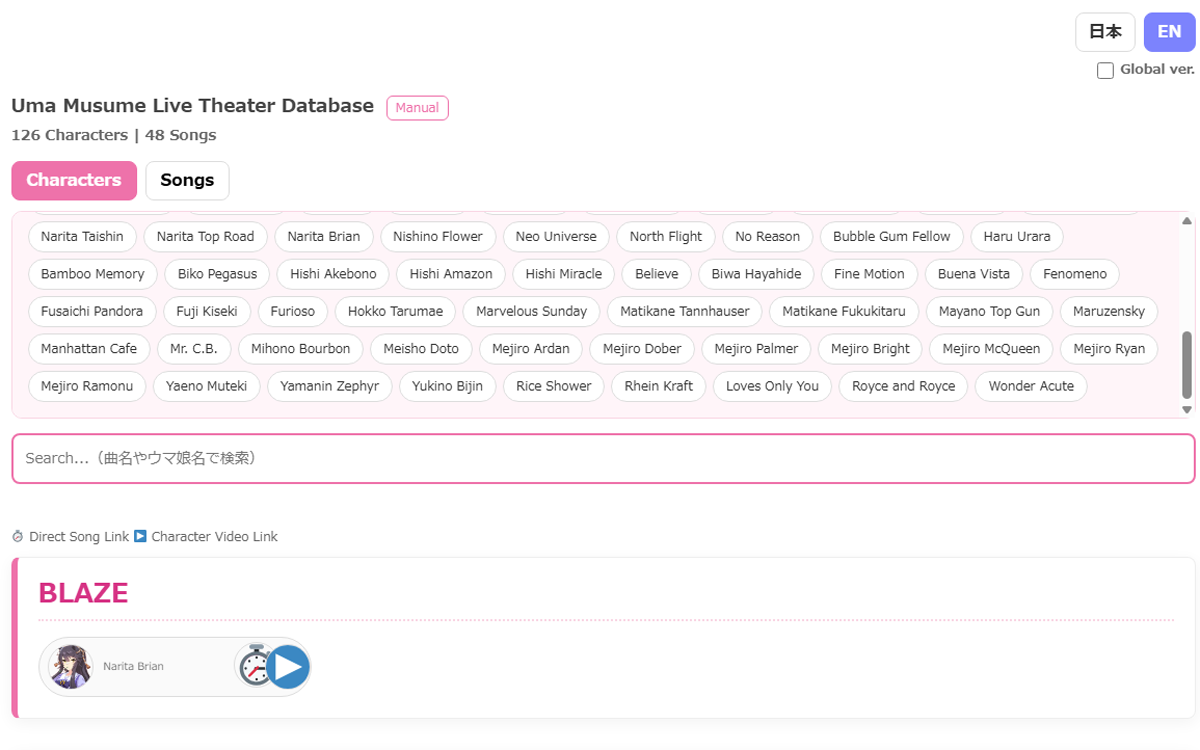Enable the Global ver. checkbox
The height and width of the screenshot is (750, 1200).
coord(1105,70)
